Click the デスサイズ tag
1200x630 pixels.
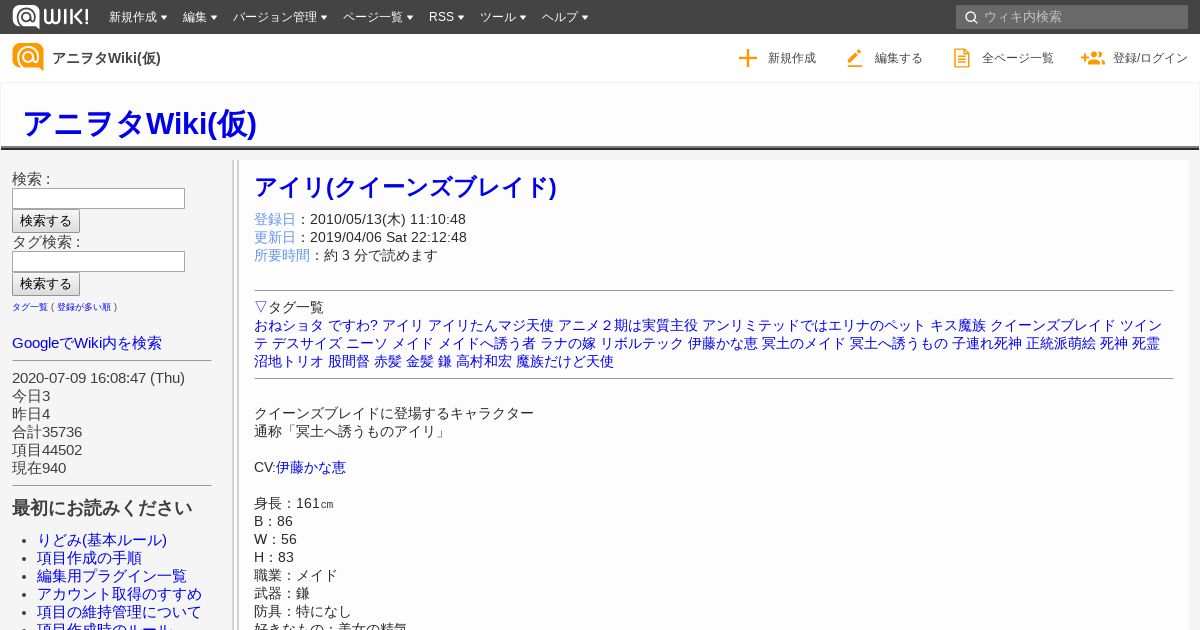[307, 343]
